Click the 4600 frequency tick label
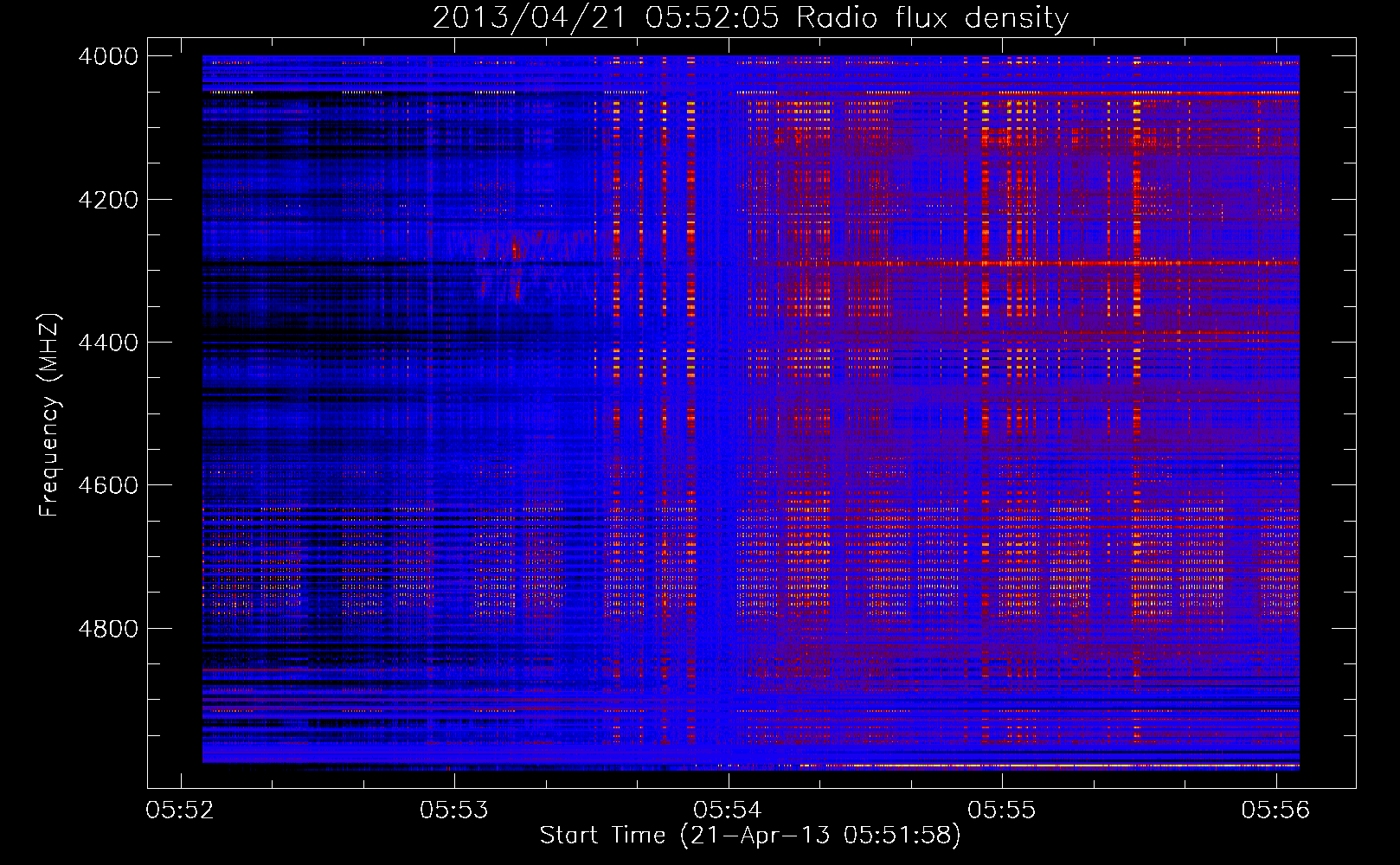The image size is (1400, 865). (108, 485)
